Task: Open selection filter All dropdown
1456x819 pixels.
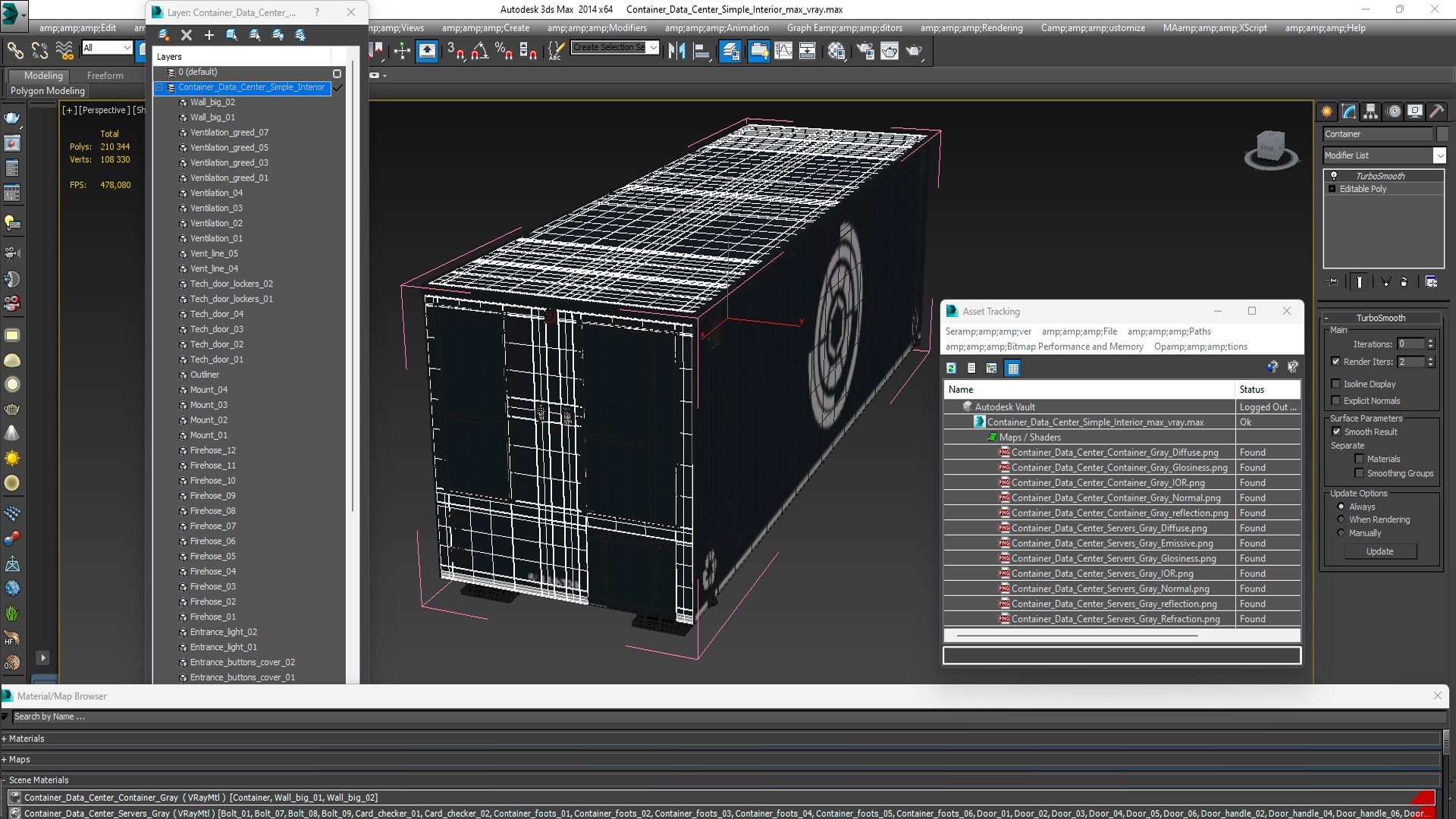Action: point(127,48)
